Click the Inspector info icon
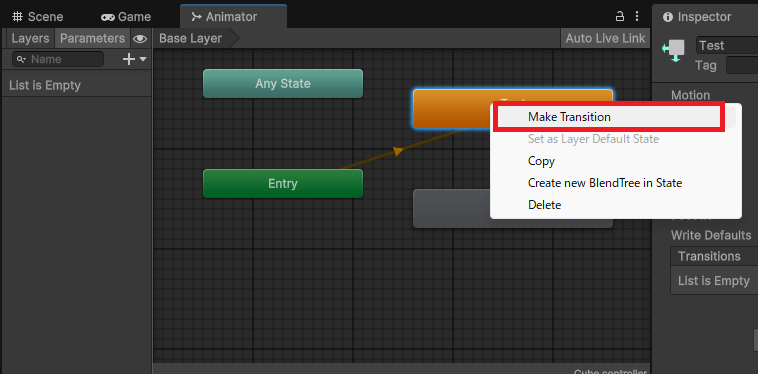Screen dimensions: 758x374 [668, 17]
